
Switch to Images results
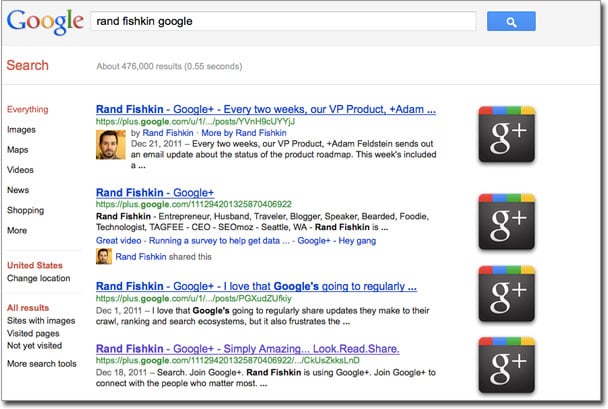[21, 129]
